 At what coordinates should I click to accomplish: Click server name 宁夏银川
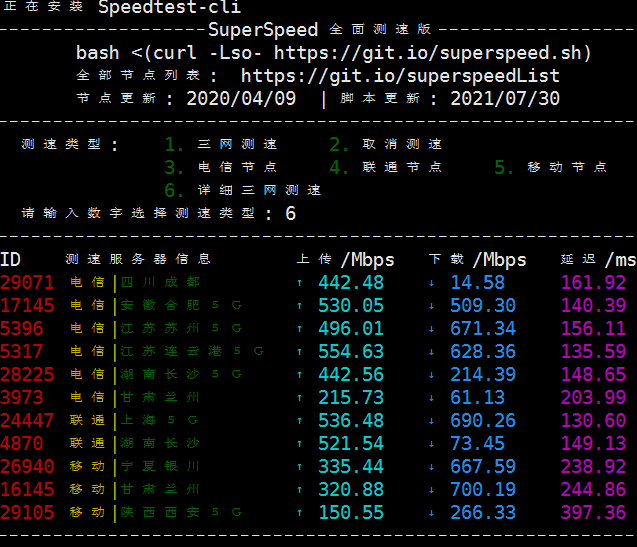[x=160, y=466]
